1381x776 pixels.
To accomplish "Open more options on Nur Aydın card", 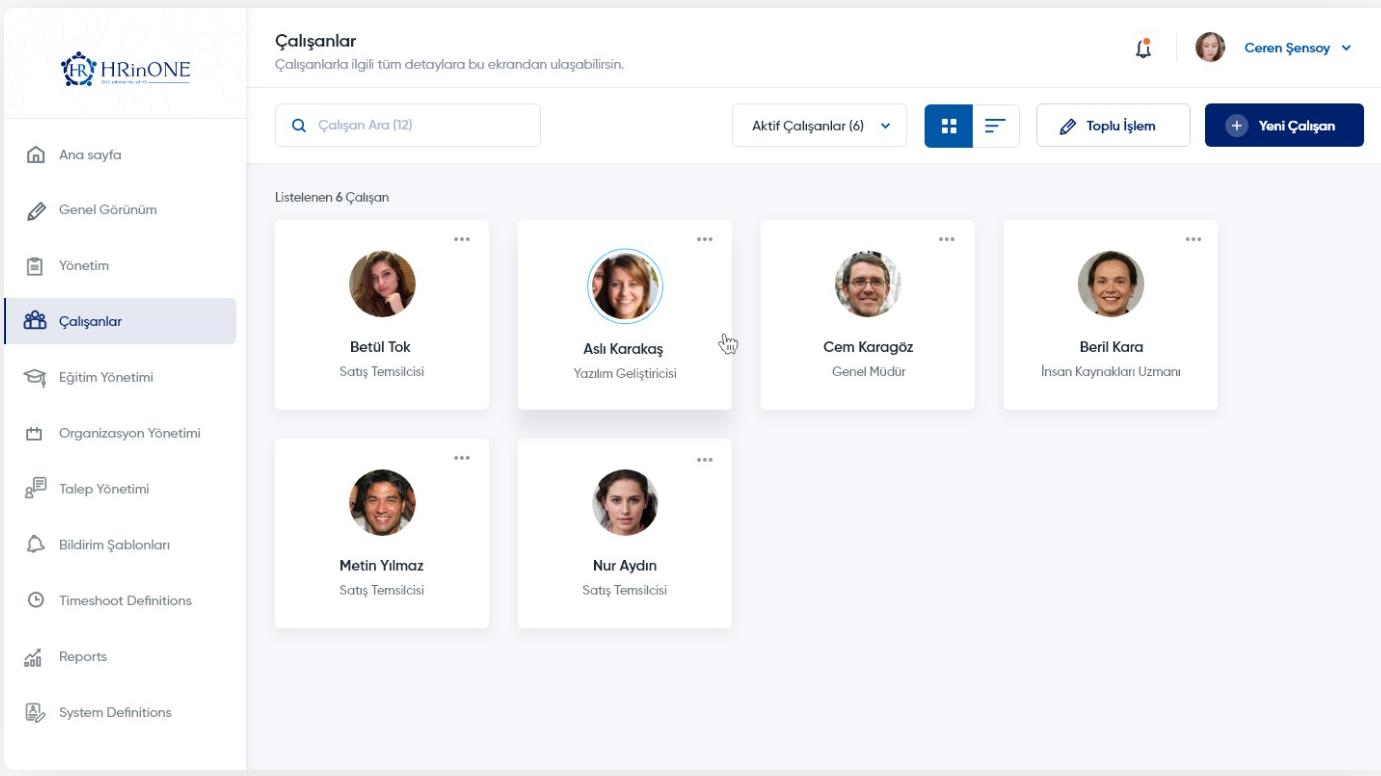I will (x=705, y=460).
